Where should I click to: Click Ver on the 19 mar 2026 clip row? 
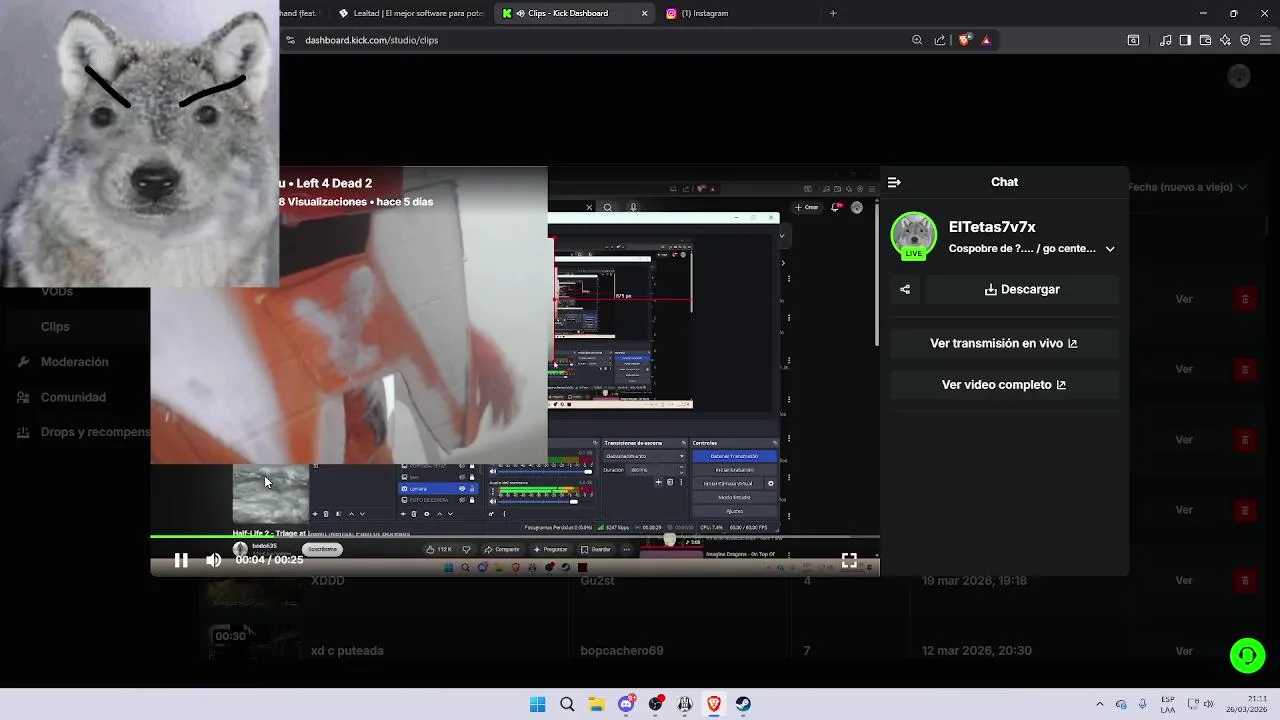click(1184, 581)
